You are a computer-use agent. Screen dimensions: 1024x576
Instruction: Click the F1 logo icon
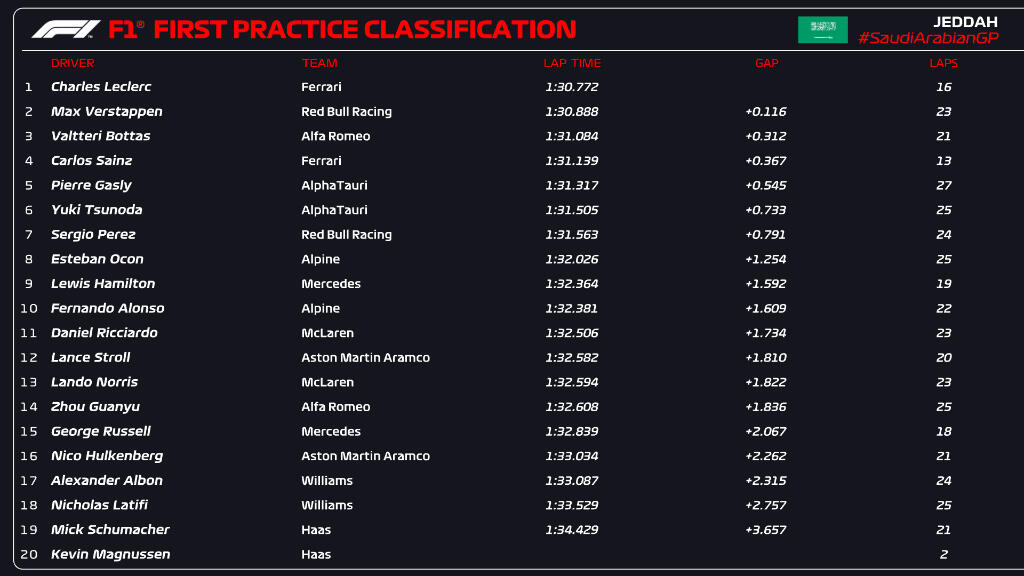coord(66,29)
